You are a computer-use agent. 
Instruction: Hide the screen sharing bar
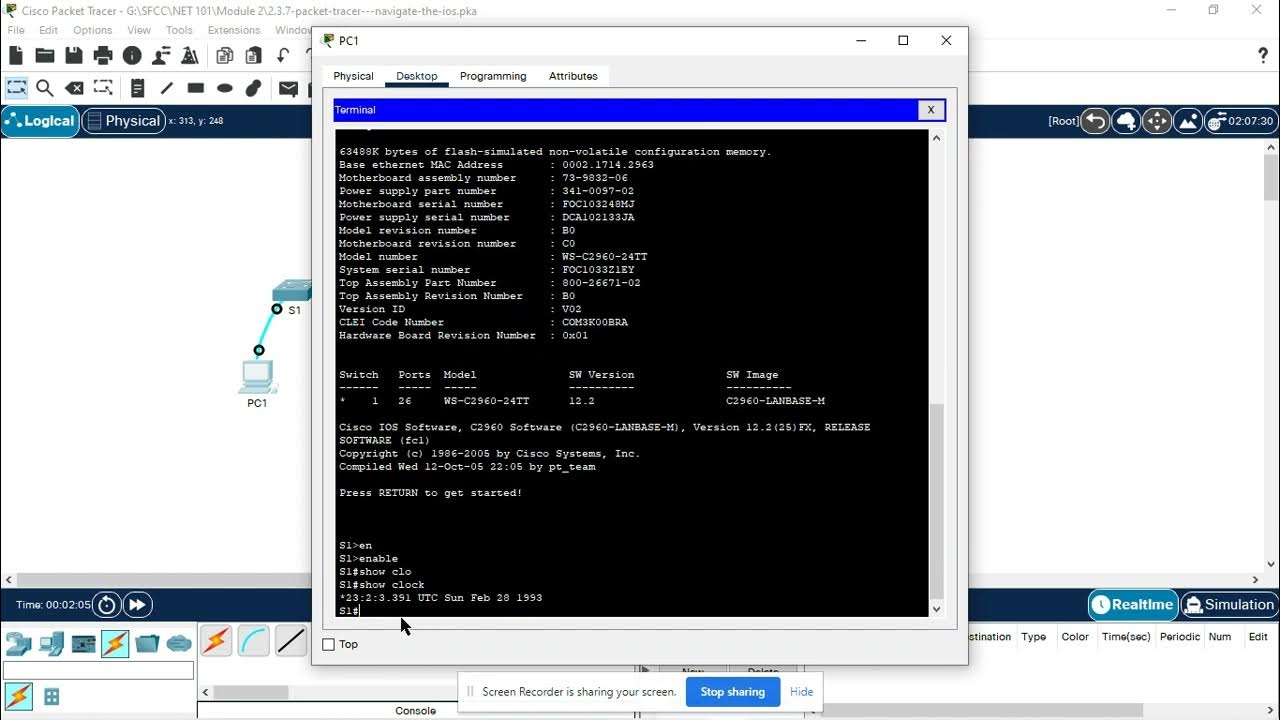click(x=801, y=692)
